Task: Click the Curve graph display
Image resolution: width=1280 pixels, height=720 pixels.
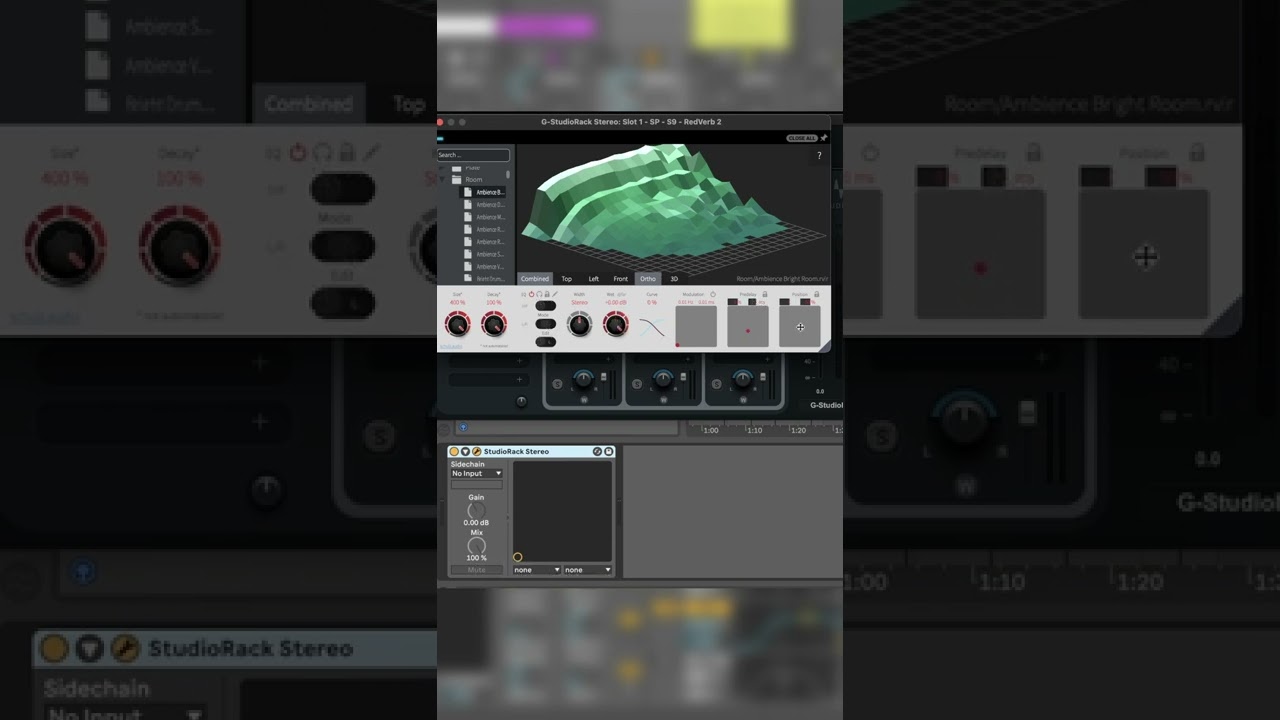Action: [652, 327]
